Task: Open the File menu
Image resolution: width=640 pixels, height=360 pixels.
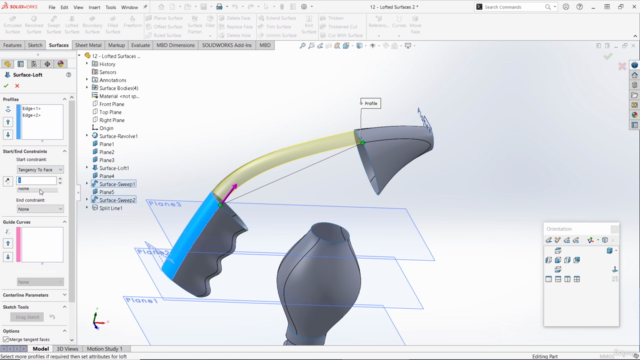Action: [52, 7]
